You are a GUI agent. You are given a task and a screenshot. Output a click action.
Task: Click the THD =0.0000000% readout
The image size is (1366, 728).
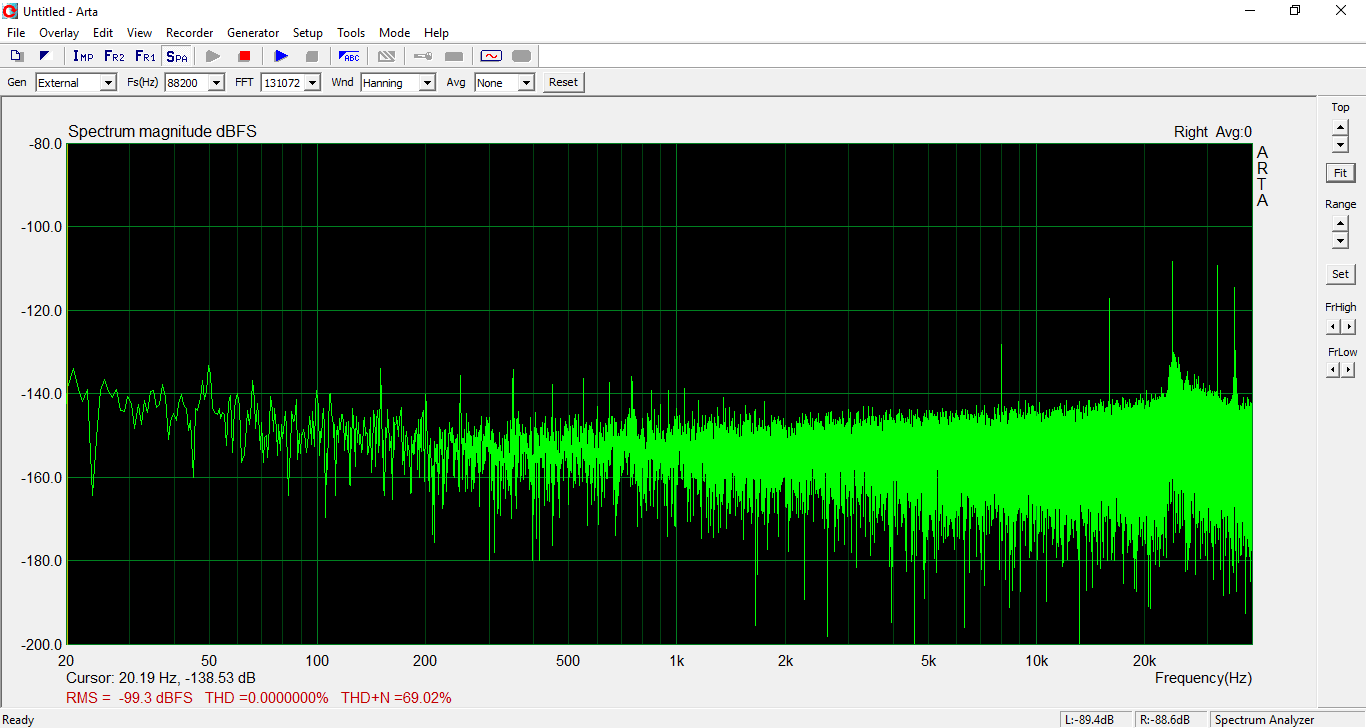click(266, 698)
